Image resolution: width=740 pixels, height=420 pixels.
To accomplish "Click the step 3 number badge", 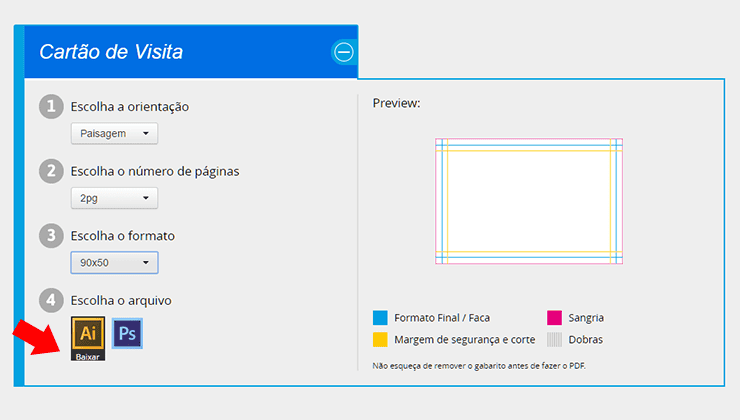I will [51, 235].
